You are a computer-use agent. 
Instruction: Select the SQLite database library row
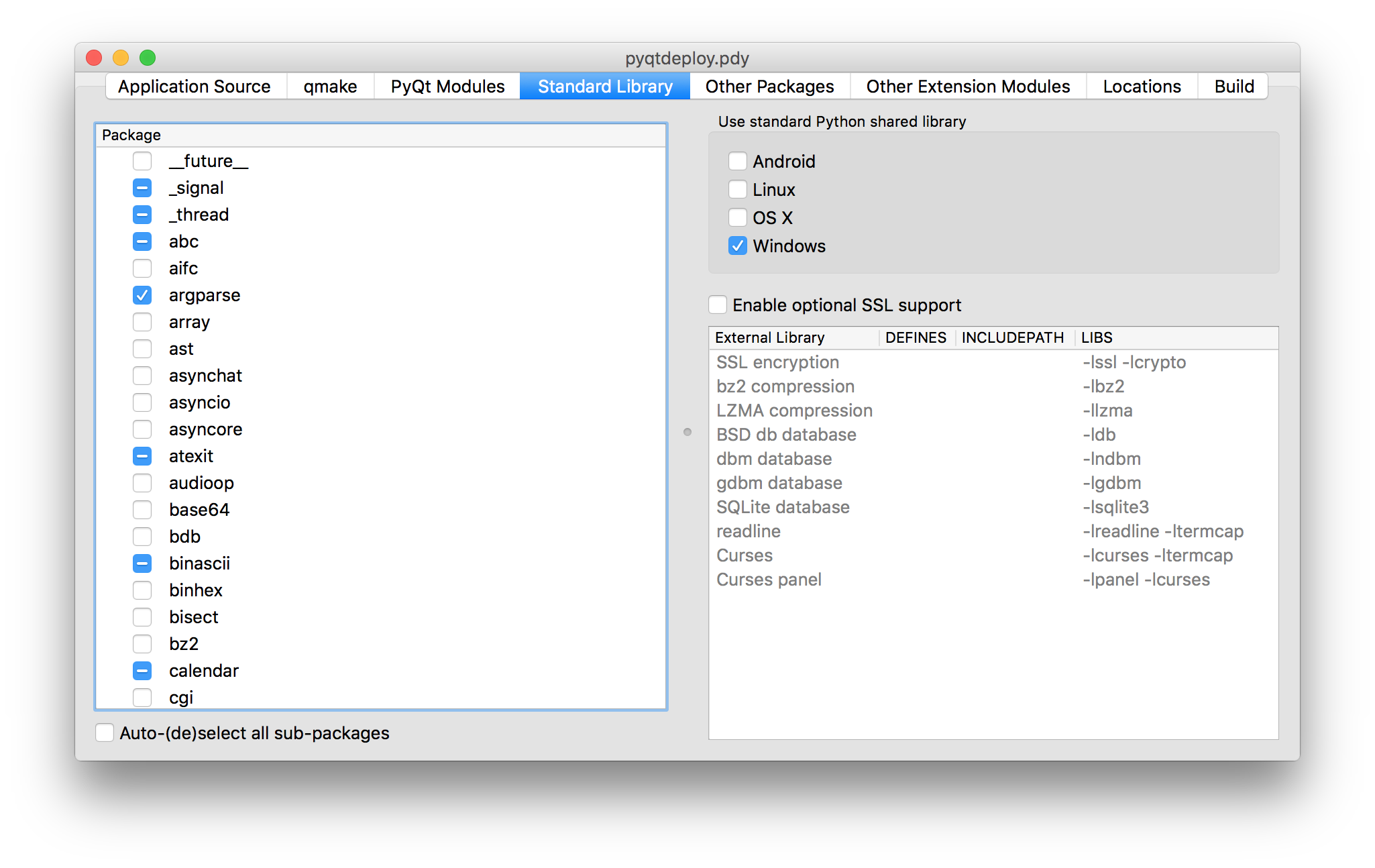(783, 507)
